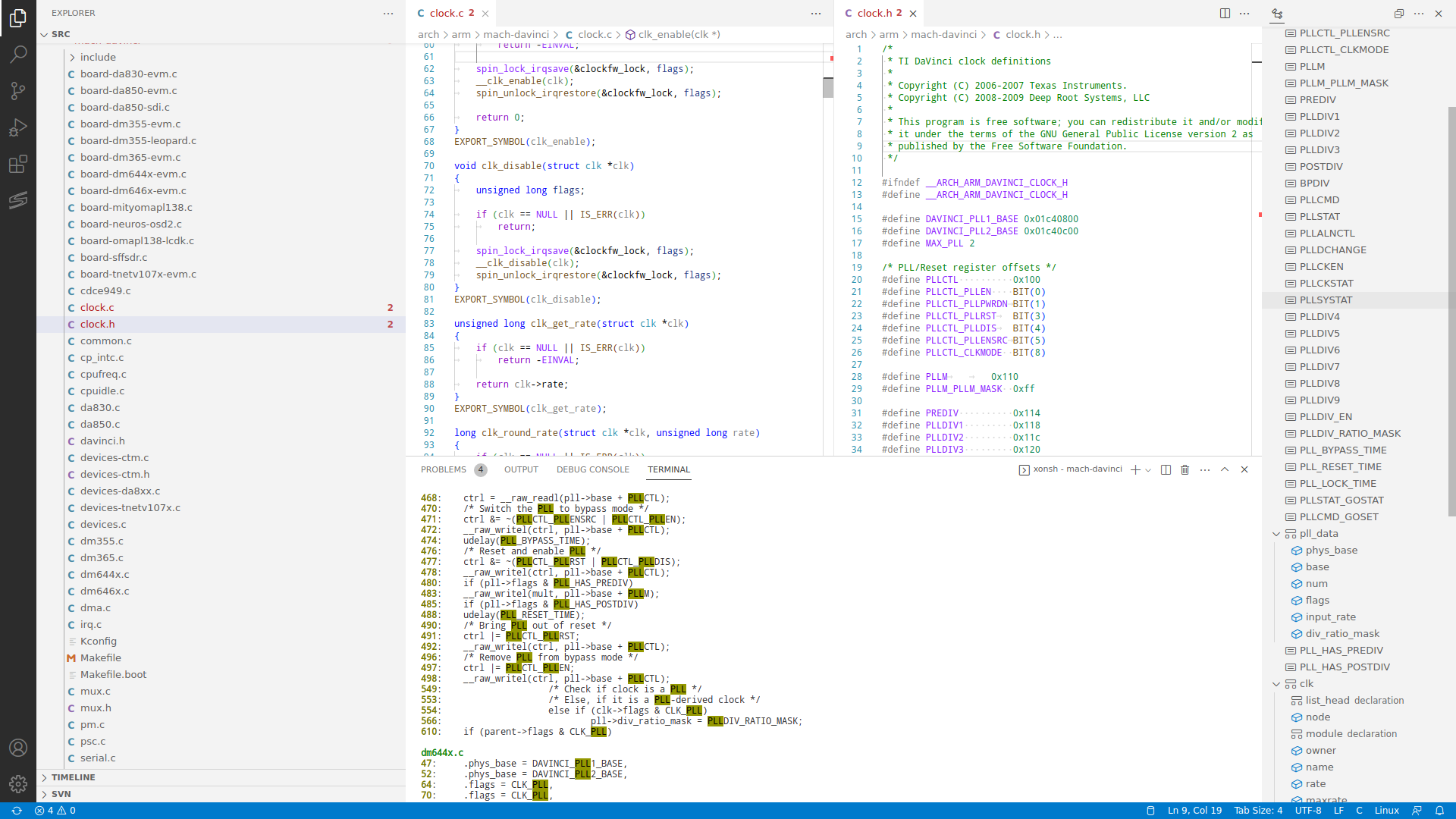Switch to the PROBLEMS tab
This screenshot has width=1456, height=819.
(x=444, y=469)
